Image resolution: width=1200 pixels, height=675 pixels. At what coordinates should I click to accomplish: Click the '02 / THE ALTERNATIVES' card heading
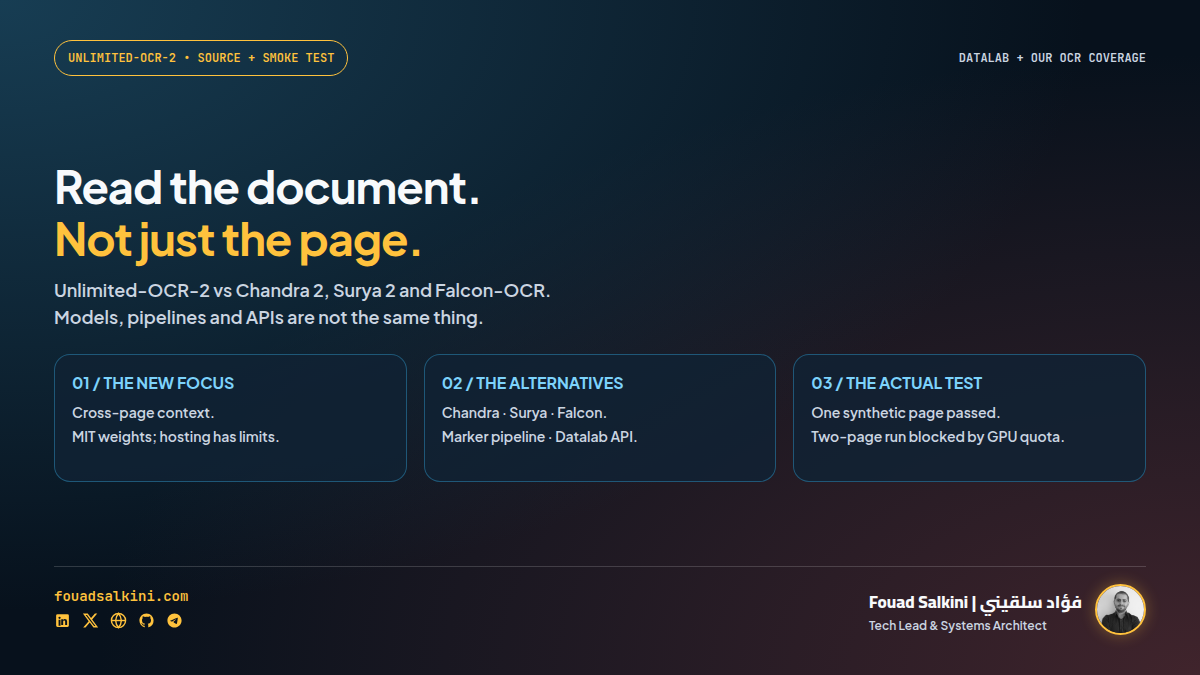click(532, 383)
